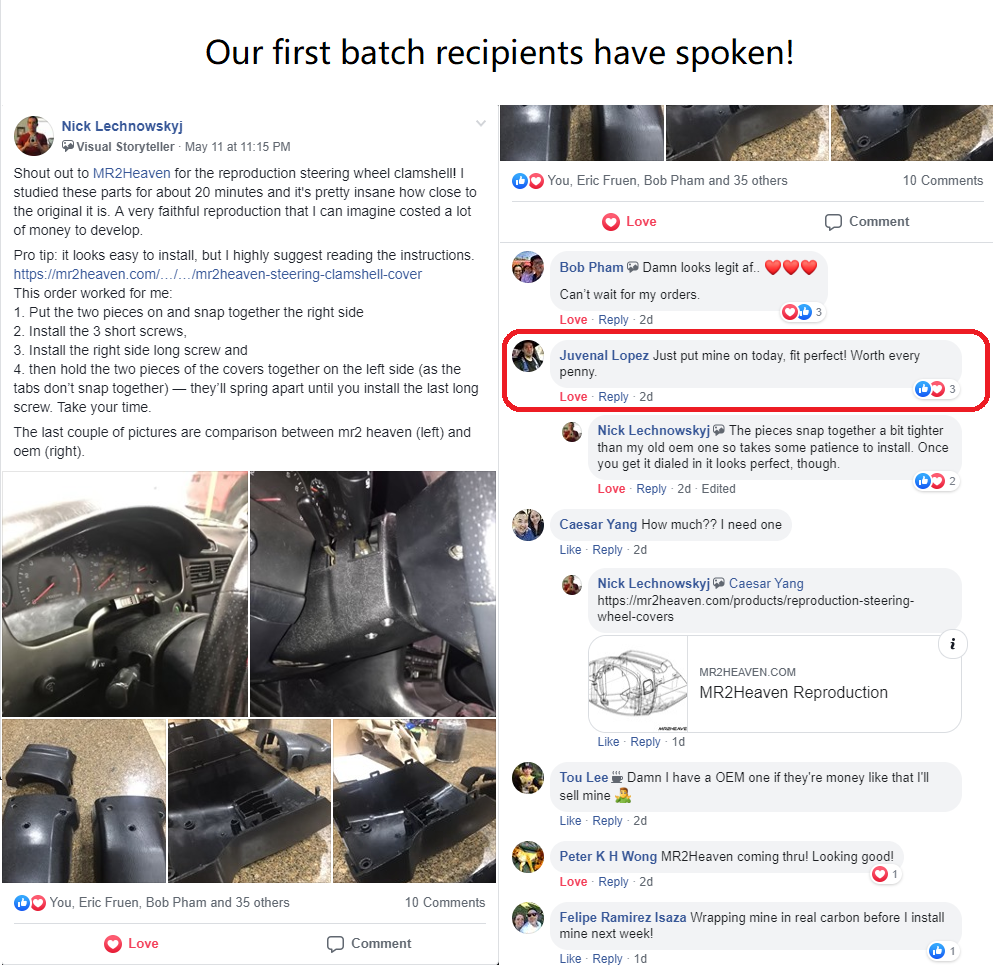Image resolution: width=993 pixels, height=965 pixels.
Task: Toggle Love on Juvenal Lopez's comment
Action: (x=573, y=396)
